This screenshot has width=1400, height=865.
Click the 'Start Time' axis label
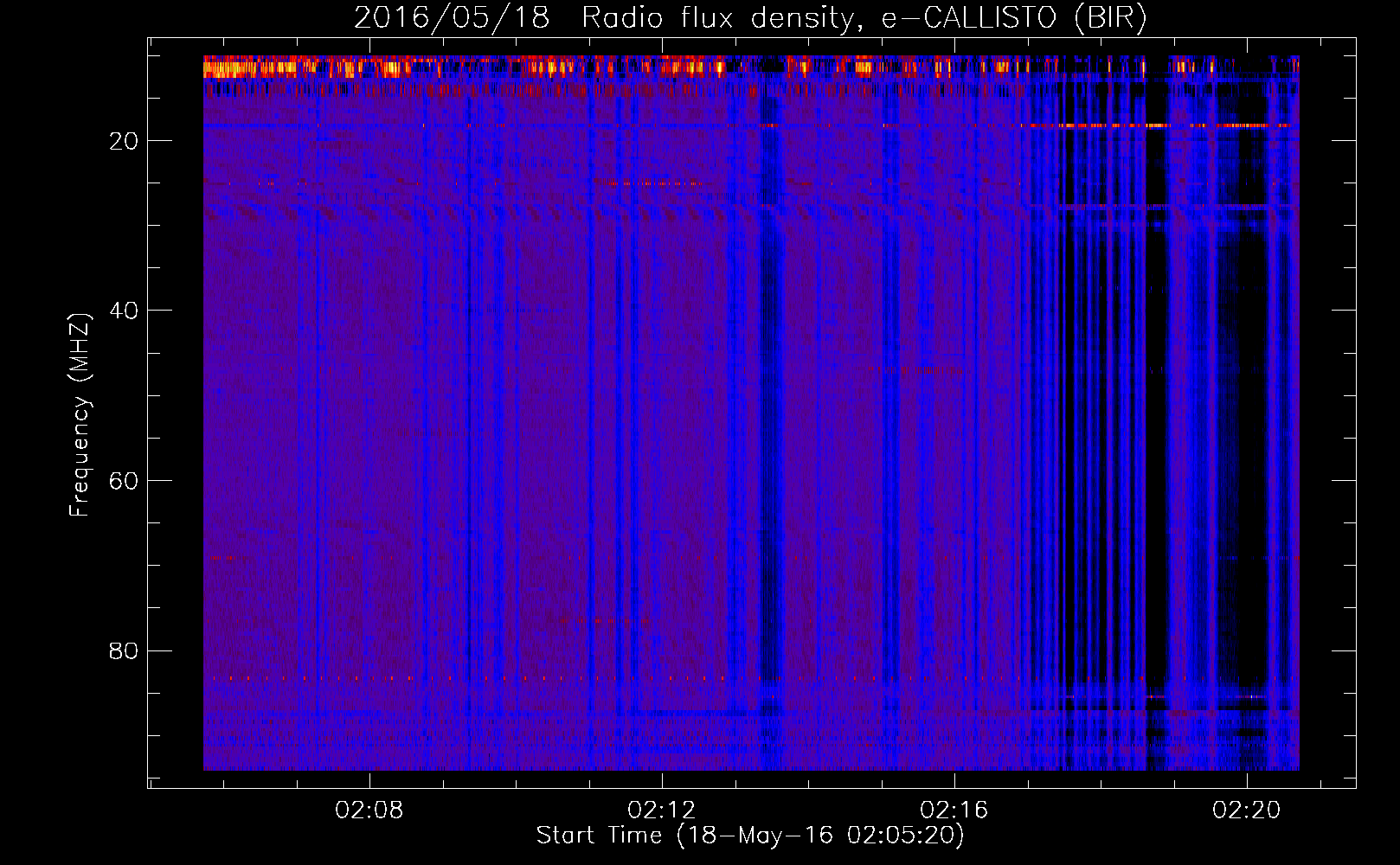(x=750, y=836)
